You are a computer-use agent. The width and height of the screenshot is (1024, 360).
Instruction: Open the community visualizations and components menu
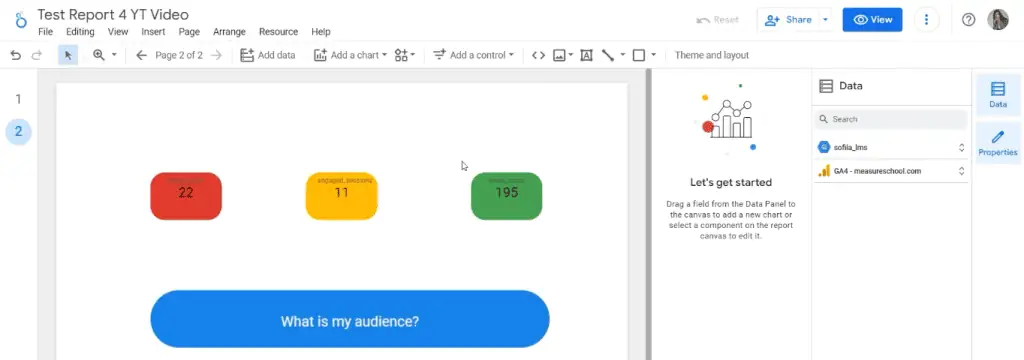pos(405,56)
